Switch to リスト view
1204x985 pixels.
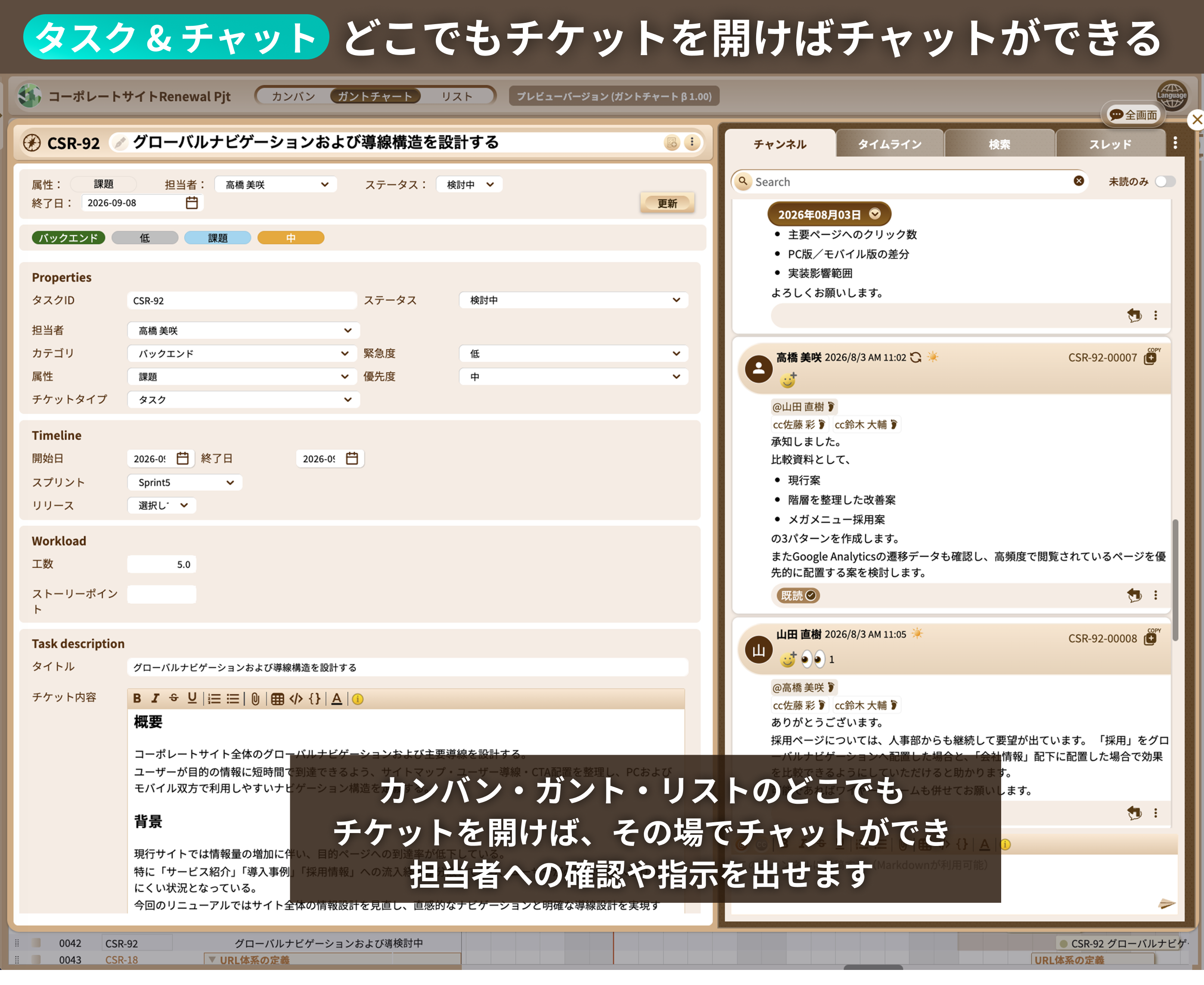(x=457, y=96)
